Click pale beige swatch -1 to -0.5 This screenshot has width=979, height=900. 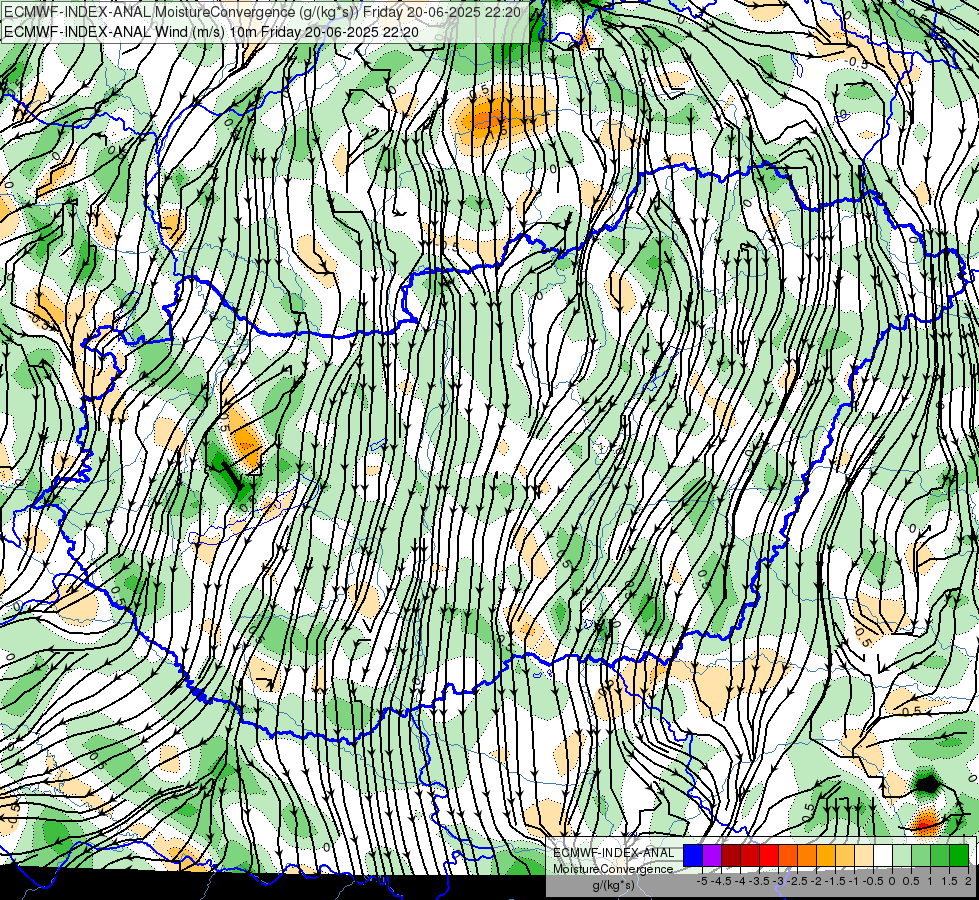pyautogui.click(x=864, y=856)
